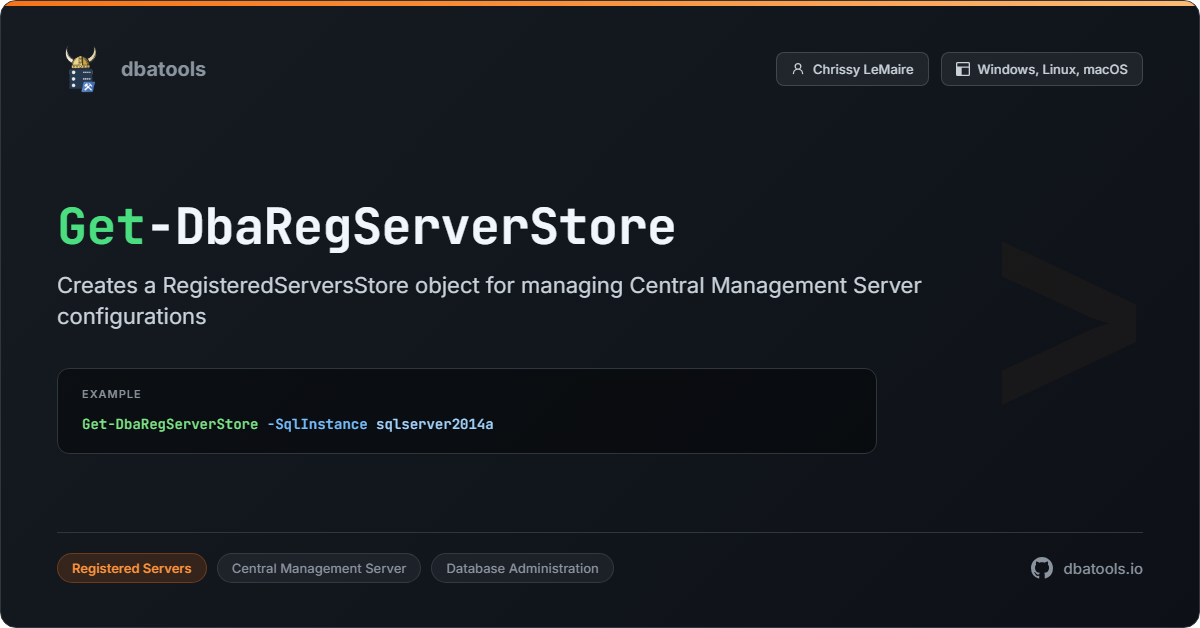Select the Registered Servers tag
Screen dimensions: 1200x628
(x=132, y=568)
